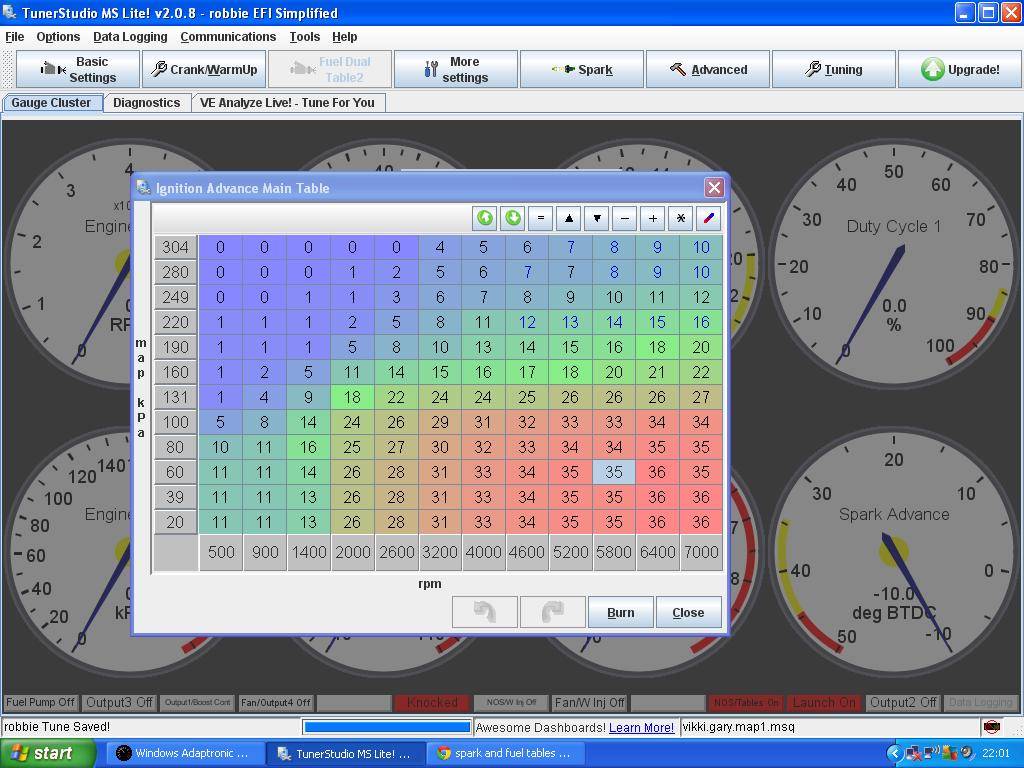The width and height of the screenshot is (1024, 768).
Task: Open the More settings toolbar menu
Action: (456, 69)
